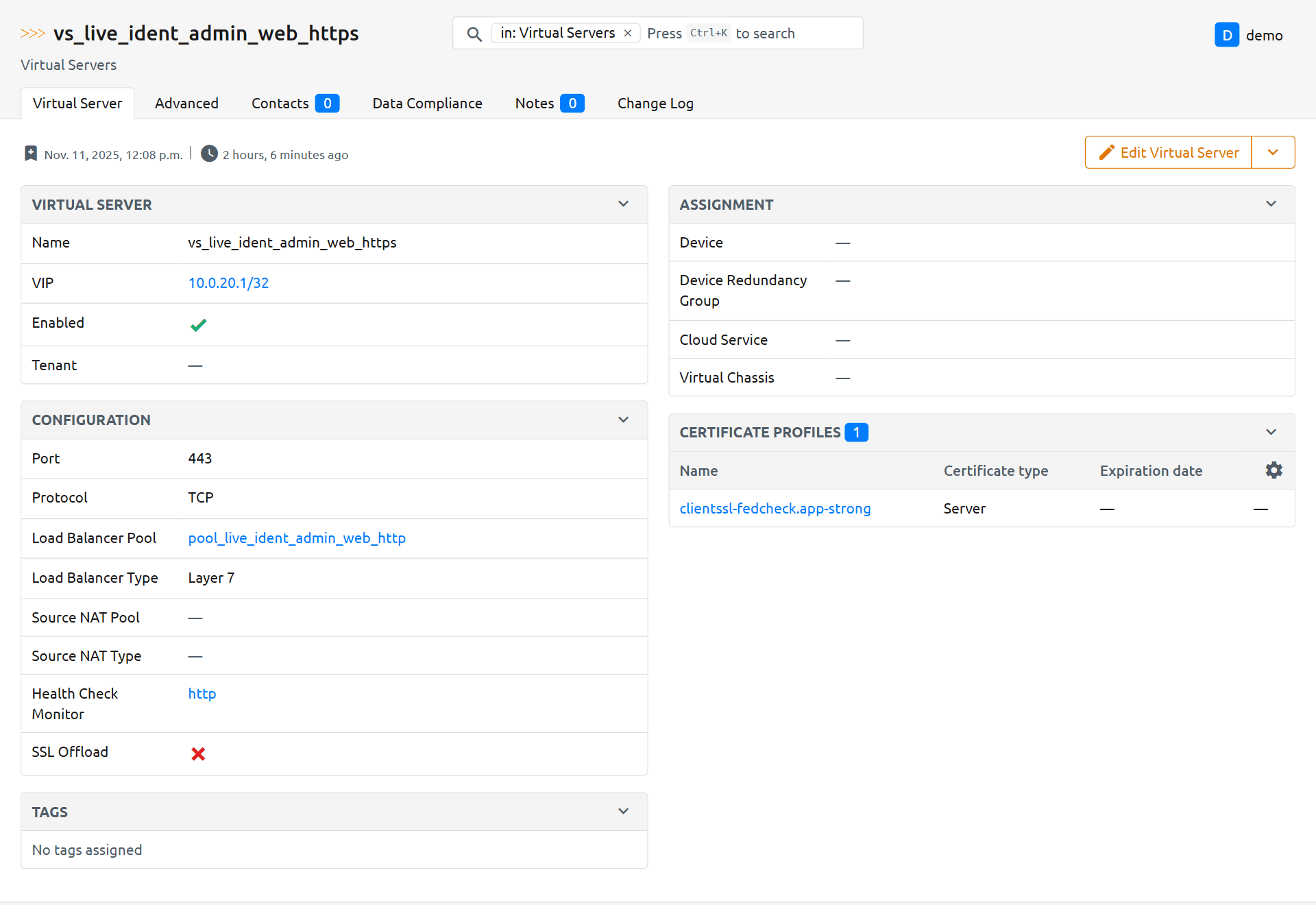1316x905 pixels.
Task: Open Edit Virtual Server dropdown arrow
Action: [x=1273, y=152]
